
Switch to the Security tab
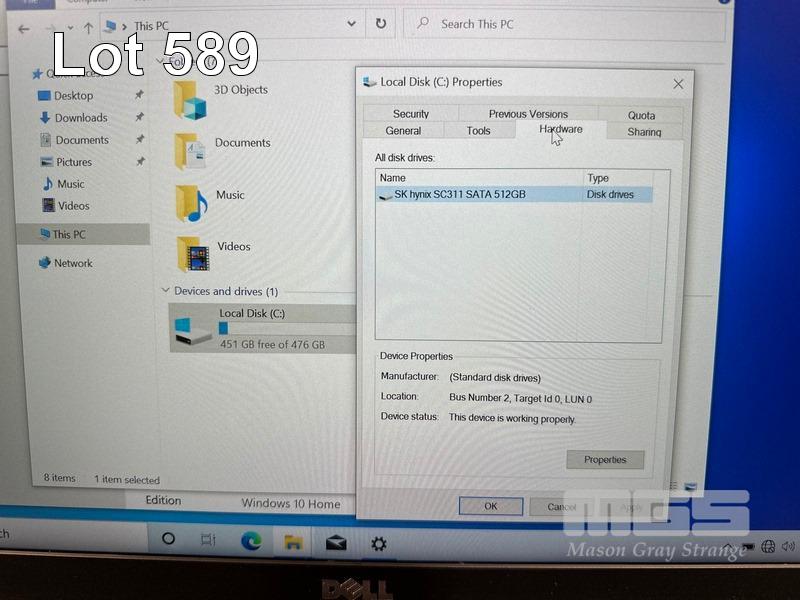pyautogui.click(x=410, y=114)
